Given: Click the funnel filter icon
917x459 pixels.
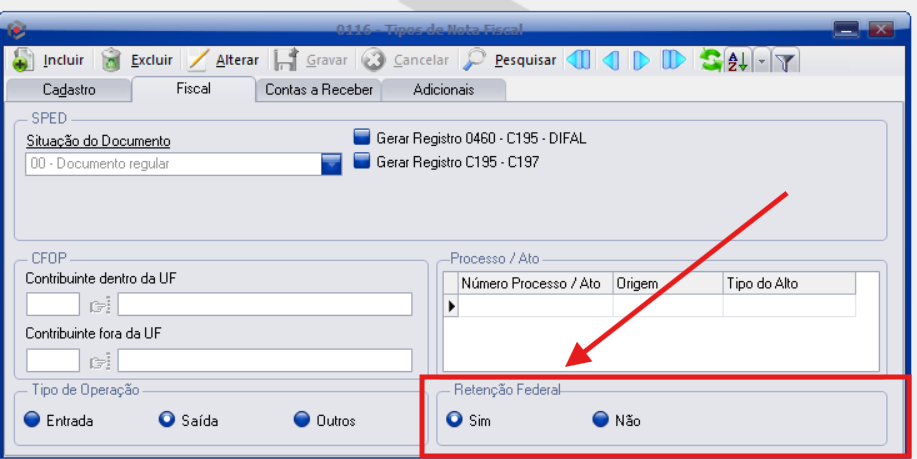Looking at the screenshot, I should click(x=786, y=61).
